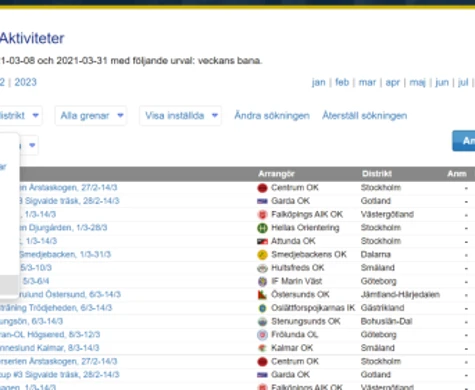Select the apr month link
The image size is (475, 390).
[392, 82]
